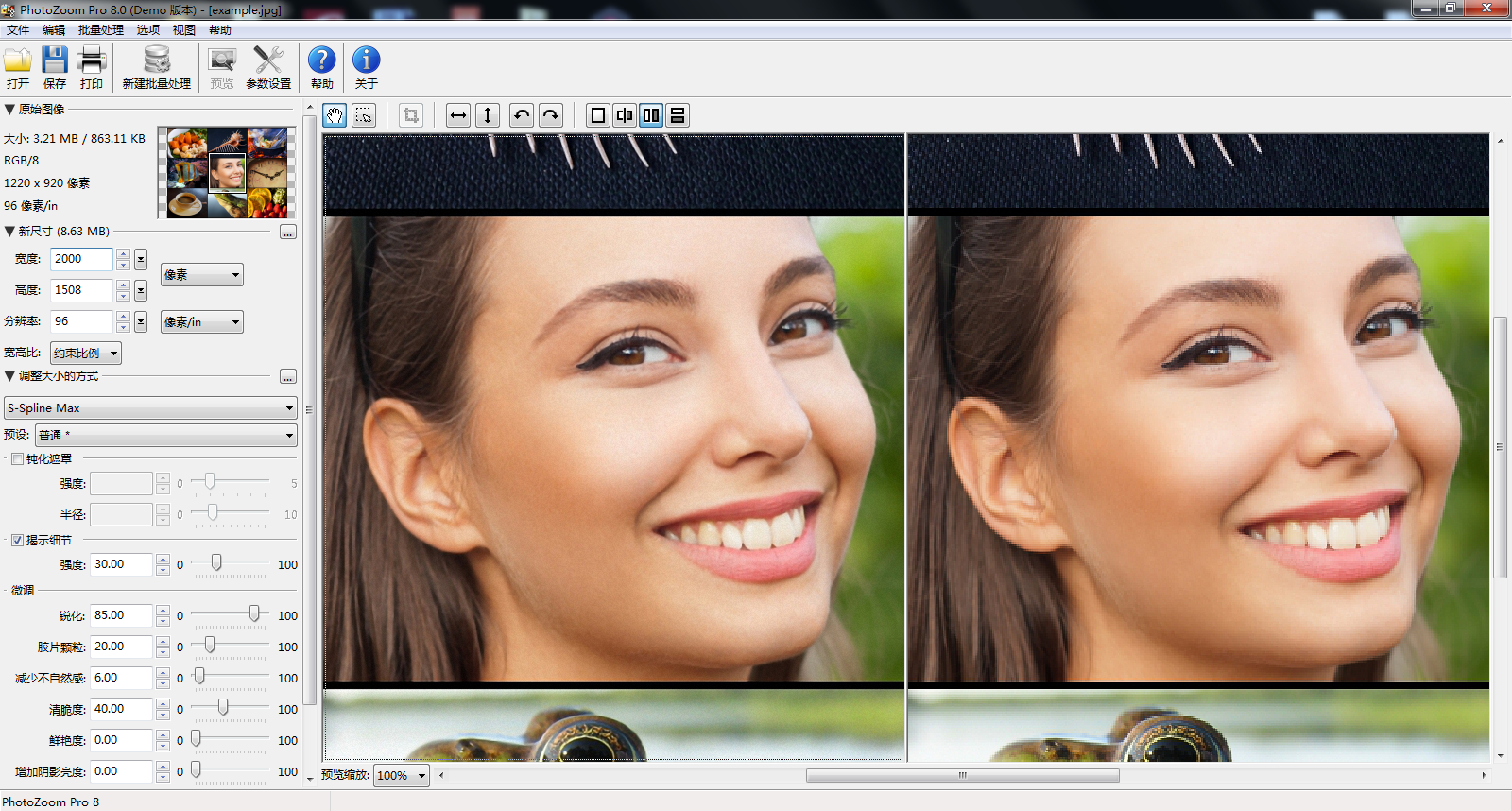Collapse the original image section

pos(9,110)
